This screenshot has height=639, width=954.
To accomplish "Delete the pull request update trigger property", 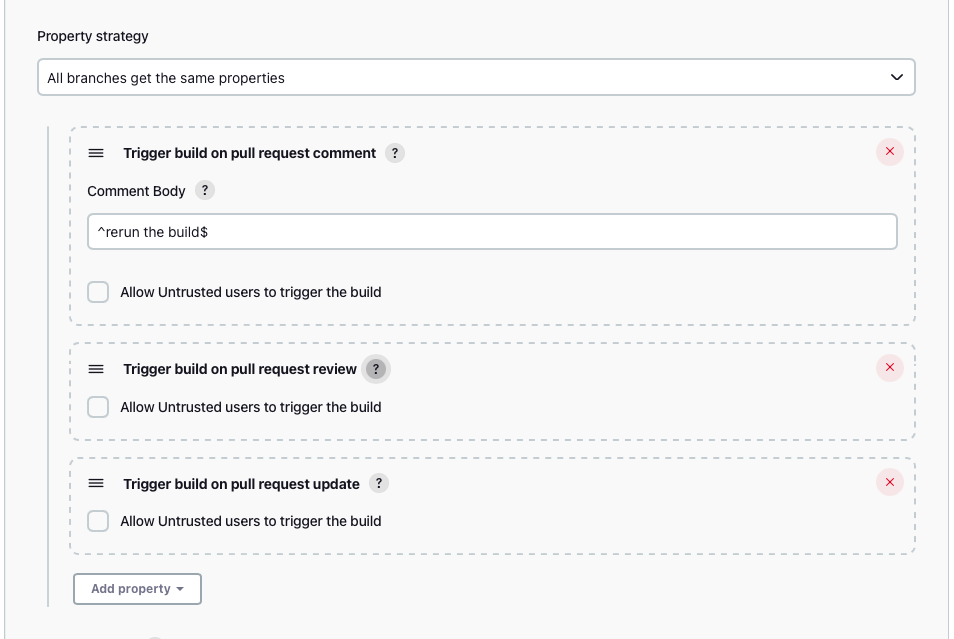I will pos(890,482).
